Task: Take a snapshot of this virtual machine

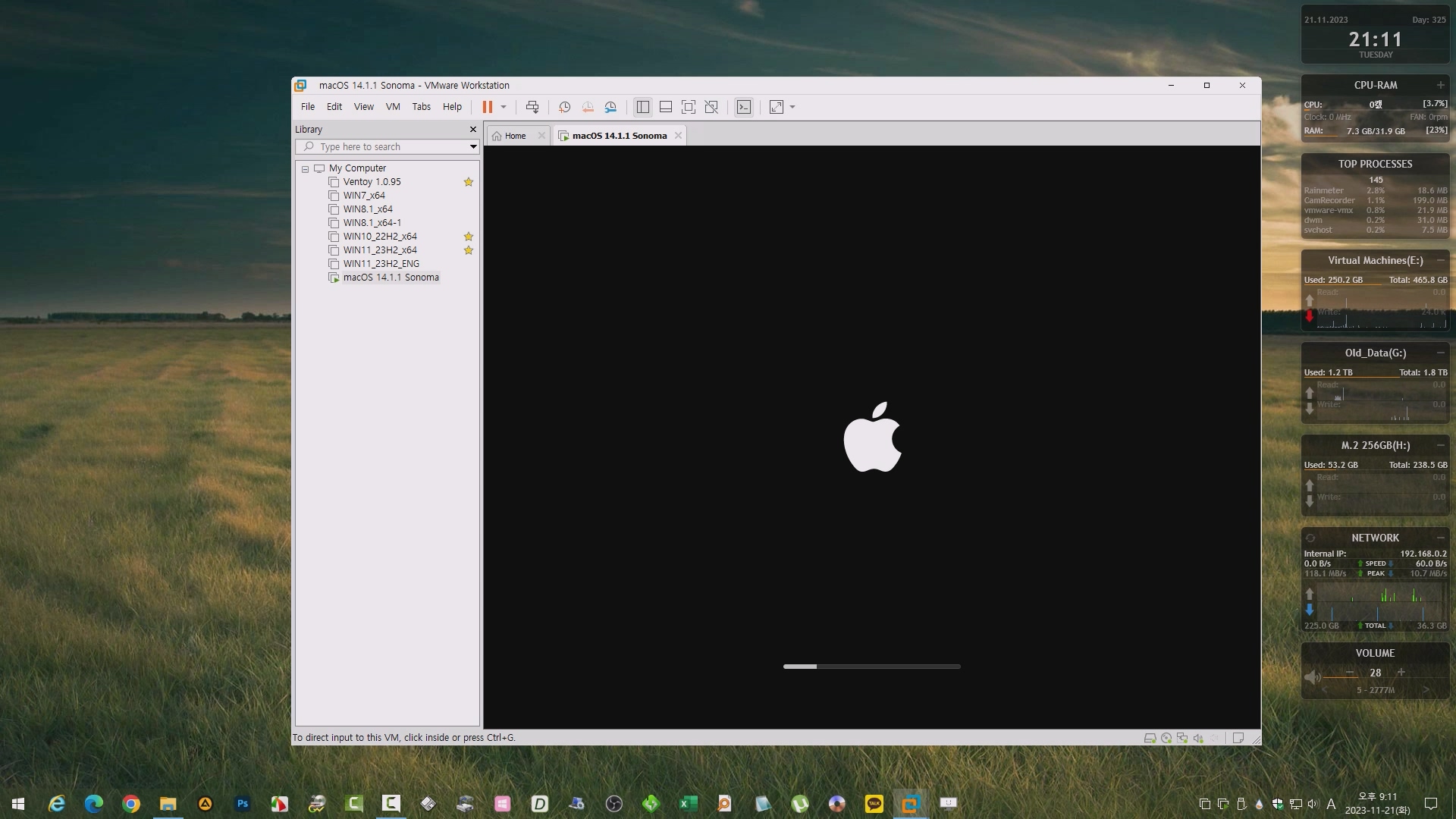Action: (x=564, y=107)
